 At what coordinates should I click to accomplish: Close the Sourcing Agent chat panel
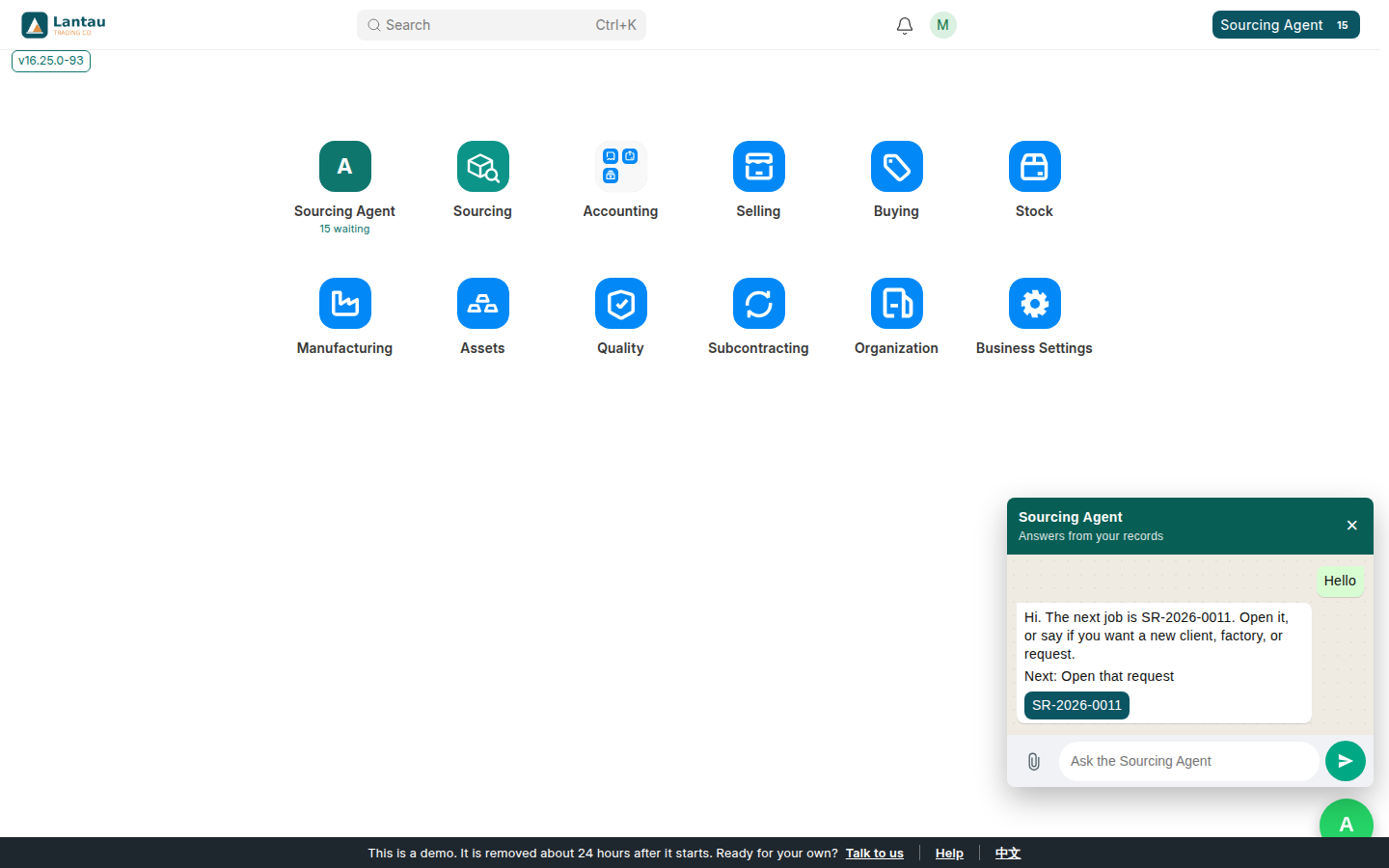tap(1351, 526)
